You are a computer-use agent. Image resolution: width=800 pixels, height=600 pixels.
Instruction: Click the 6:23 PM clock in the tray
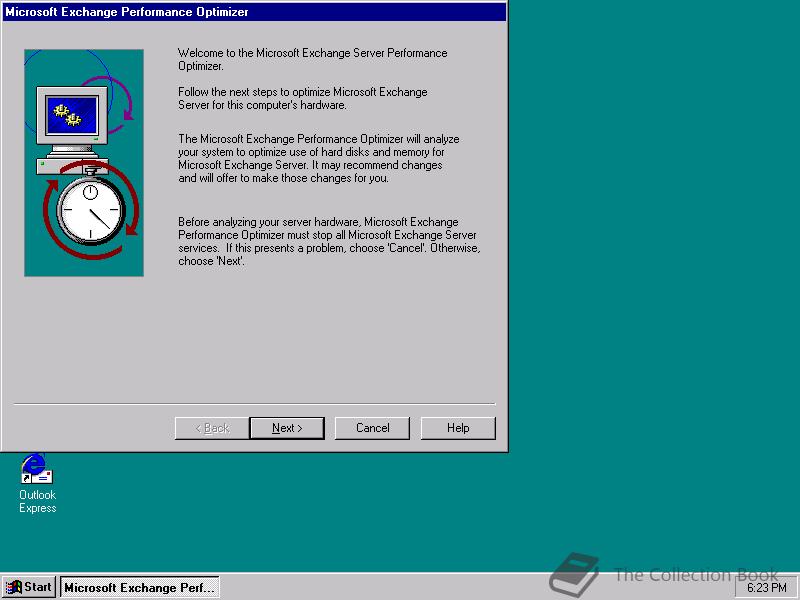pyautogui.click(x=766, y=588)
